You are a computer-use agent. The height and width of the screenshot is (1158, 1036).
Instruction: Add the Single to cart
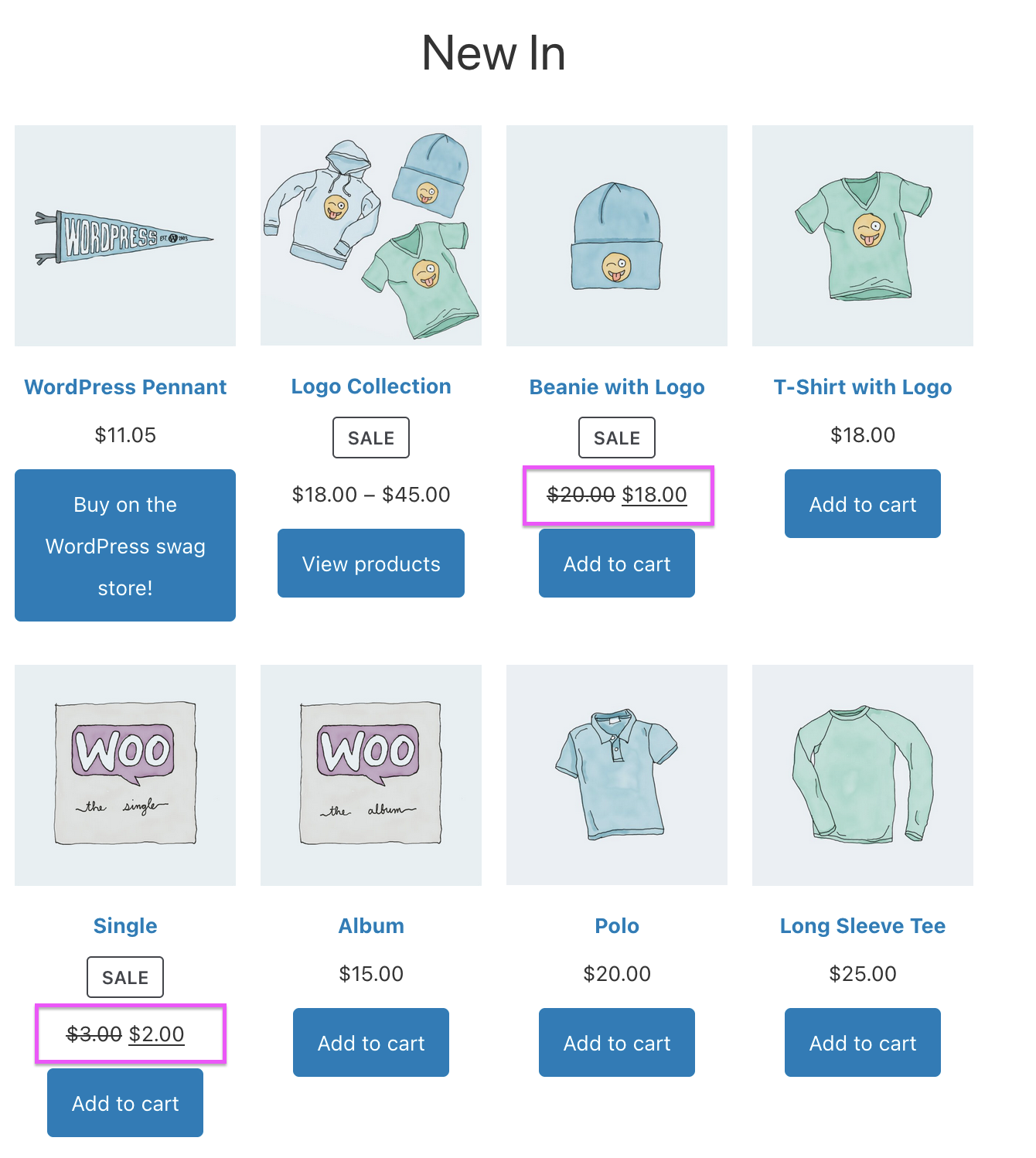124,1102
